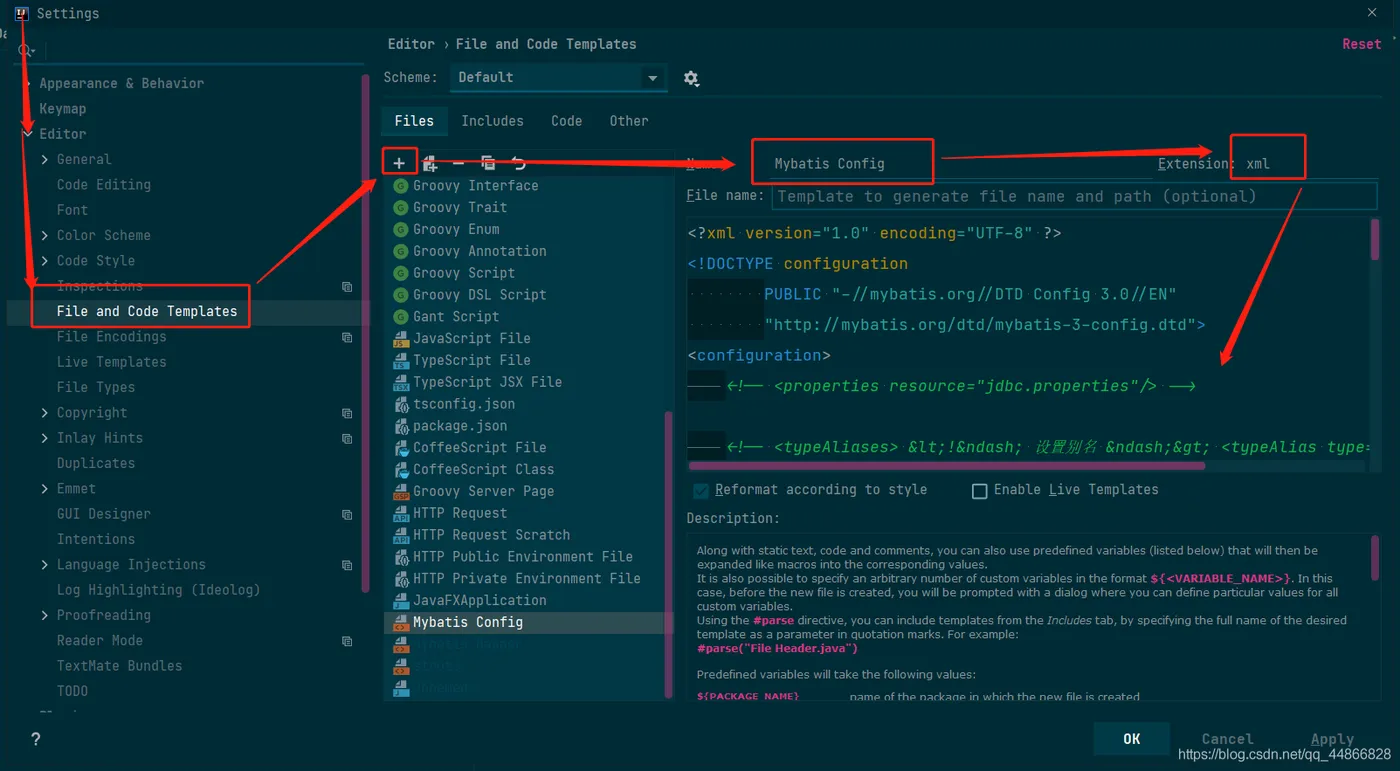This screenshot has width=1400, height=771.
Task: Expand the Inlay Hints node
Action: point(45,438)
